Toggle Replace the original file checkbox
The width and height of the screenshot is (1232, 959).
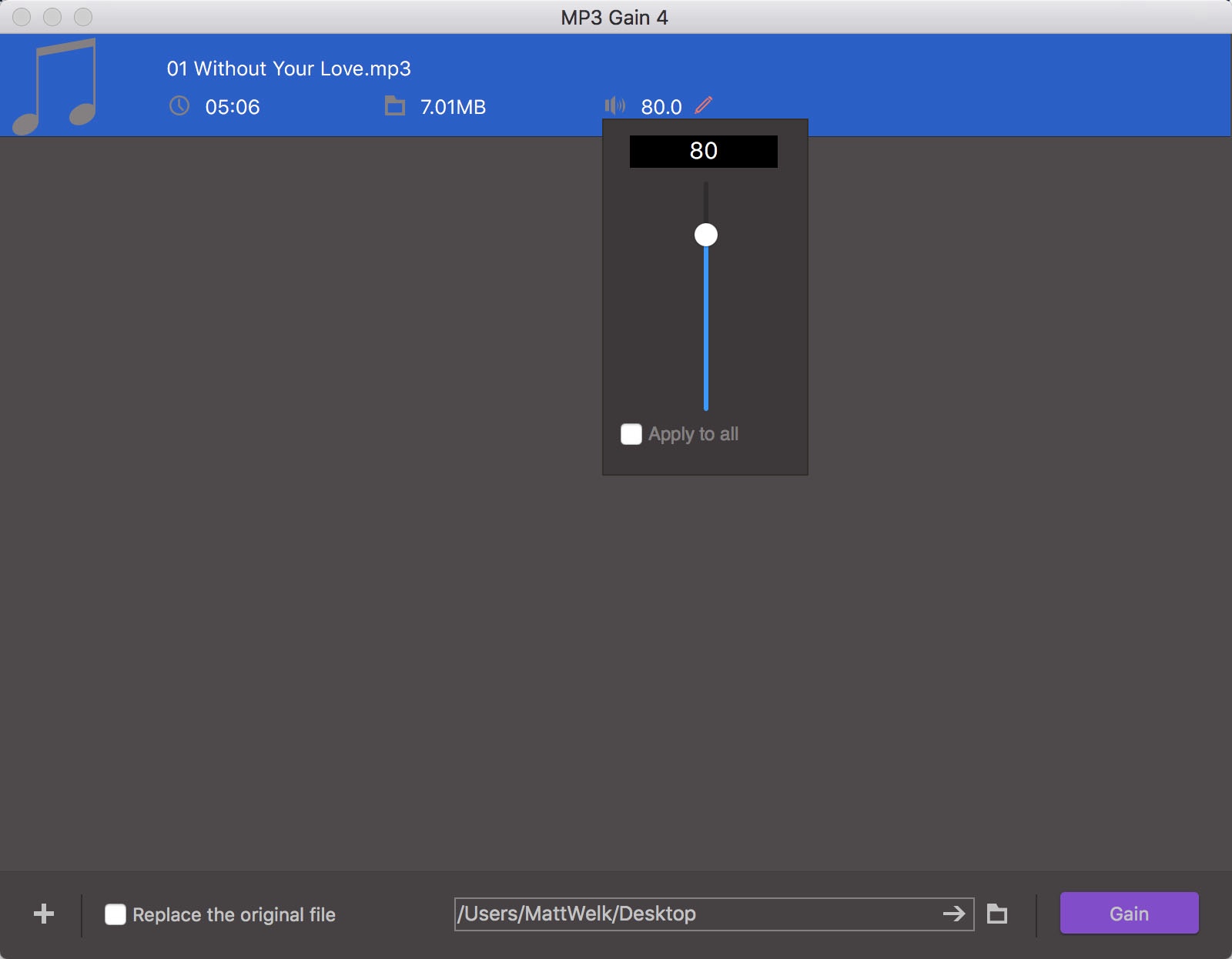115,914
